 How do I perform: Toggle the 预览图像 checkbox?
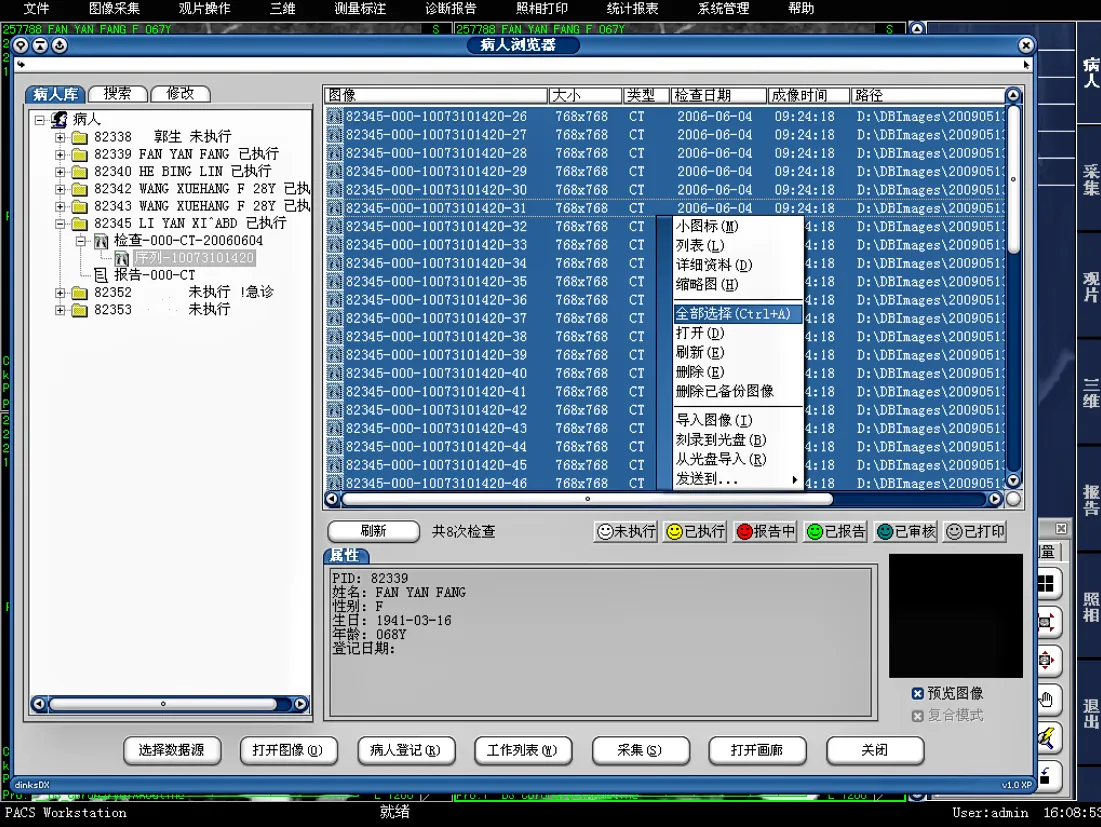(917, 694)
